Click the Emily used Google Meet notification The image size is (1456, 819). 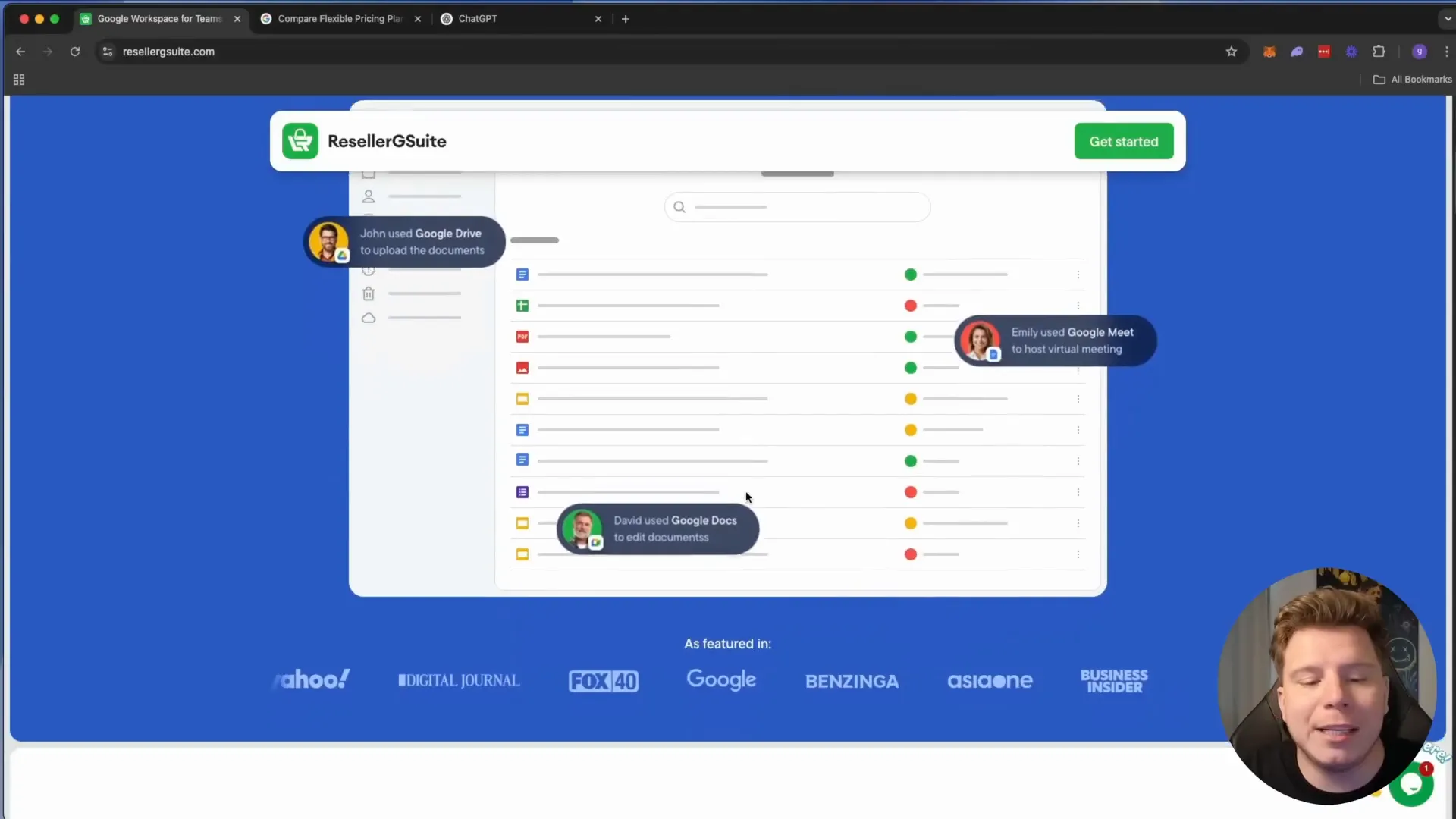click(x=1056, y=340)
